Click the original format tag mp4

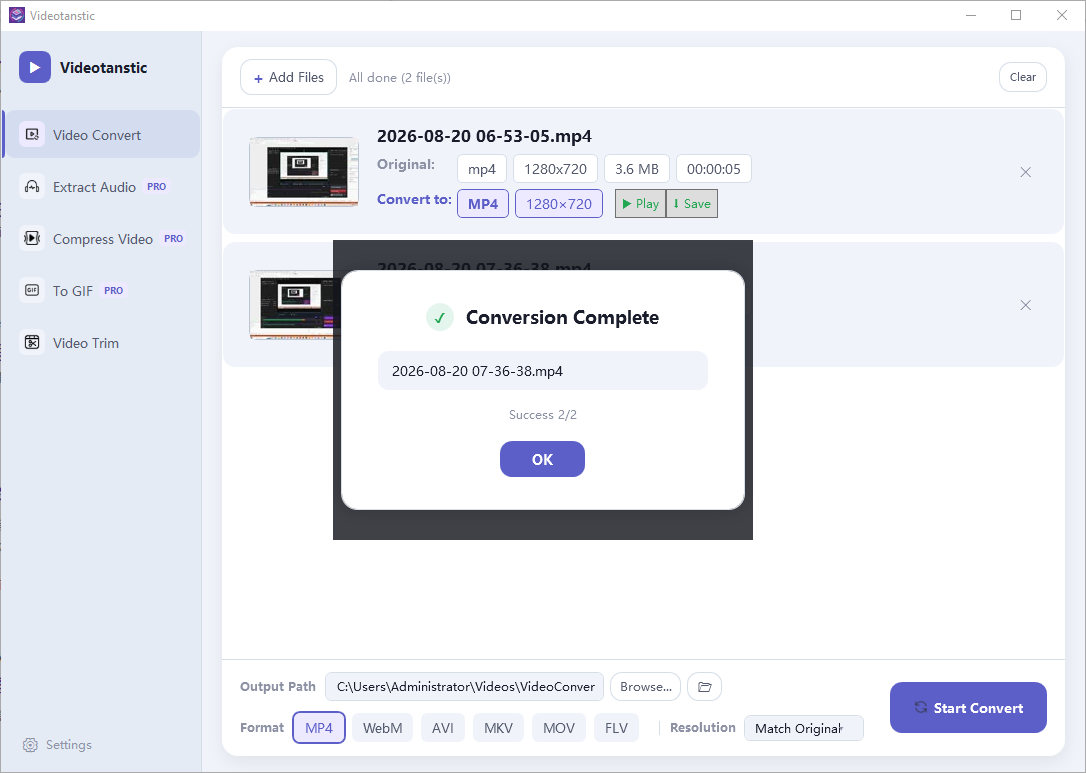[x=482, y=168]
